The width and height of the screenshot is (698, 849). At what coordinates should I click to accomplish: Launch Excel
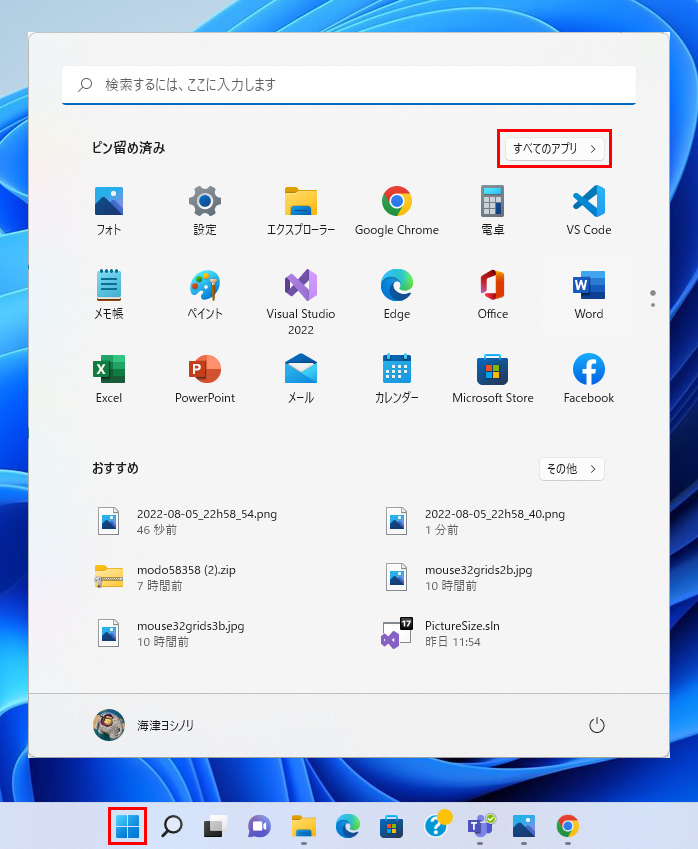coord(109,378)
